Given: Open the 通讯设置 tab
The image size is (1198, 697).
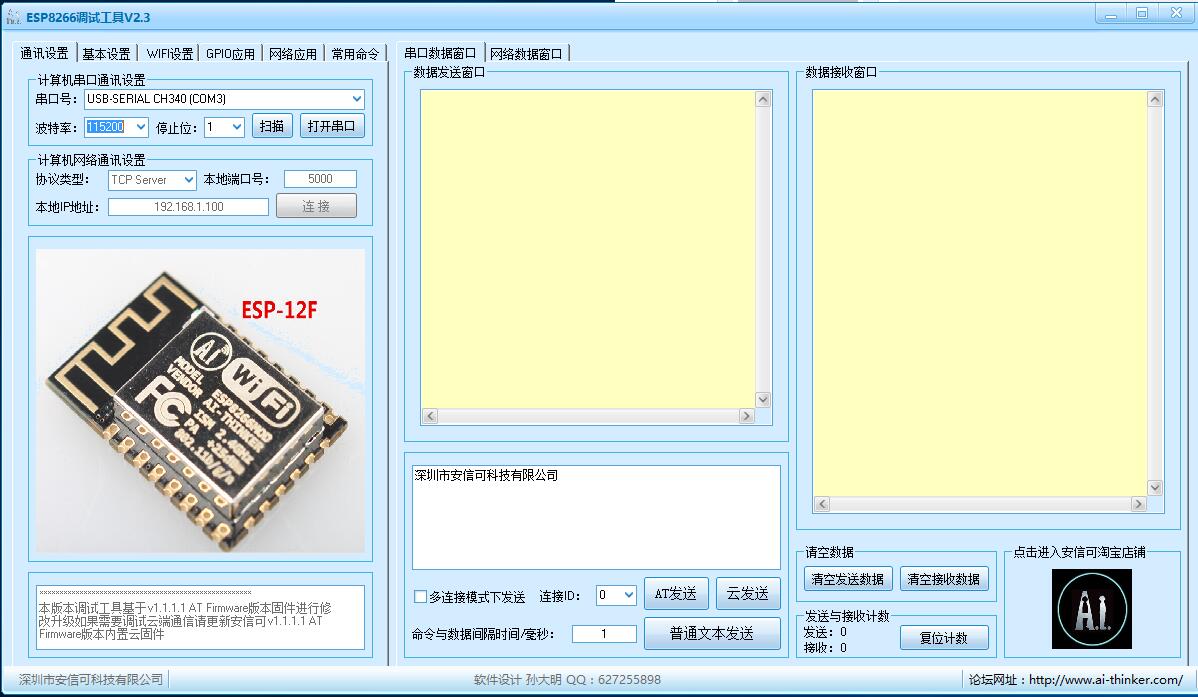Looking at the screenshot, I should 44,53.
